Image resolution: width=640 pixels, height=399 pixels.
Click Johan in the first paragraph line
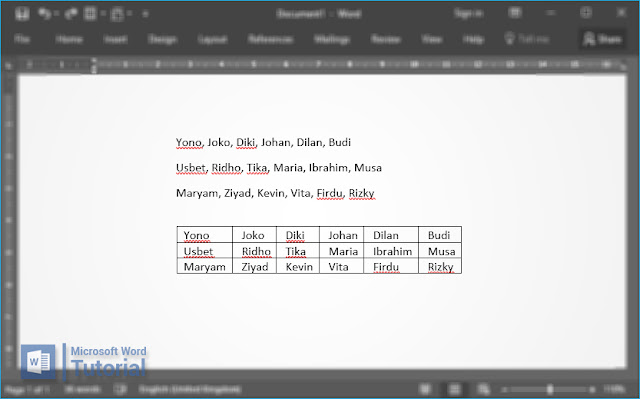coord(276,142)
